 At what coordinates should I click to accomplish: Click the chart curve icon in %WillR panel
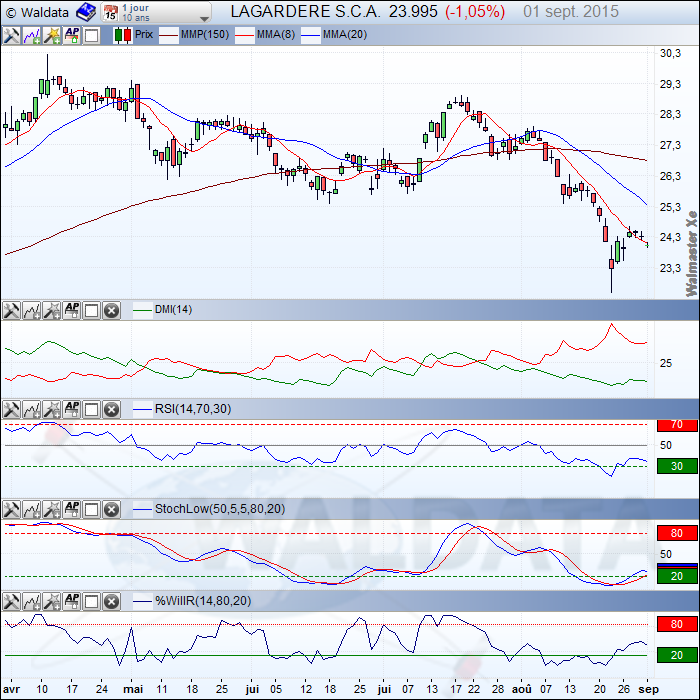pyautogui.click(x=32, y=601)
